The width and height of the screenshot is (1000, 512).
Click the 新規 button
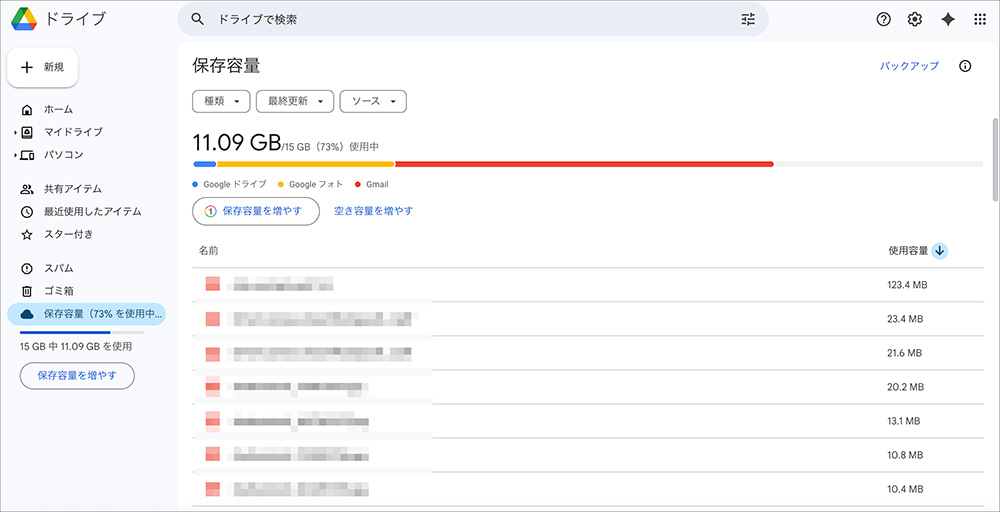pos(43,68)
